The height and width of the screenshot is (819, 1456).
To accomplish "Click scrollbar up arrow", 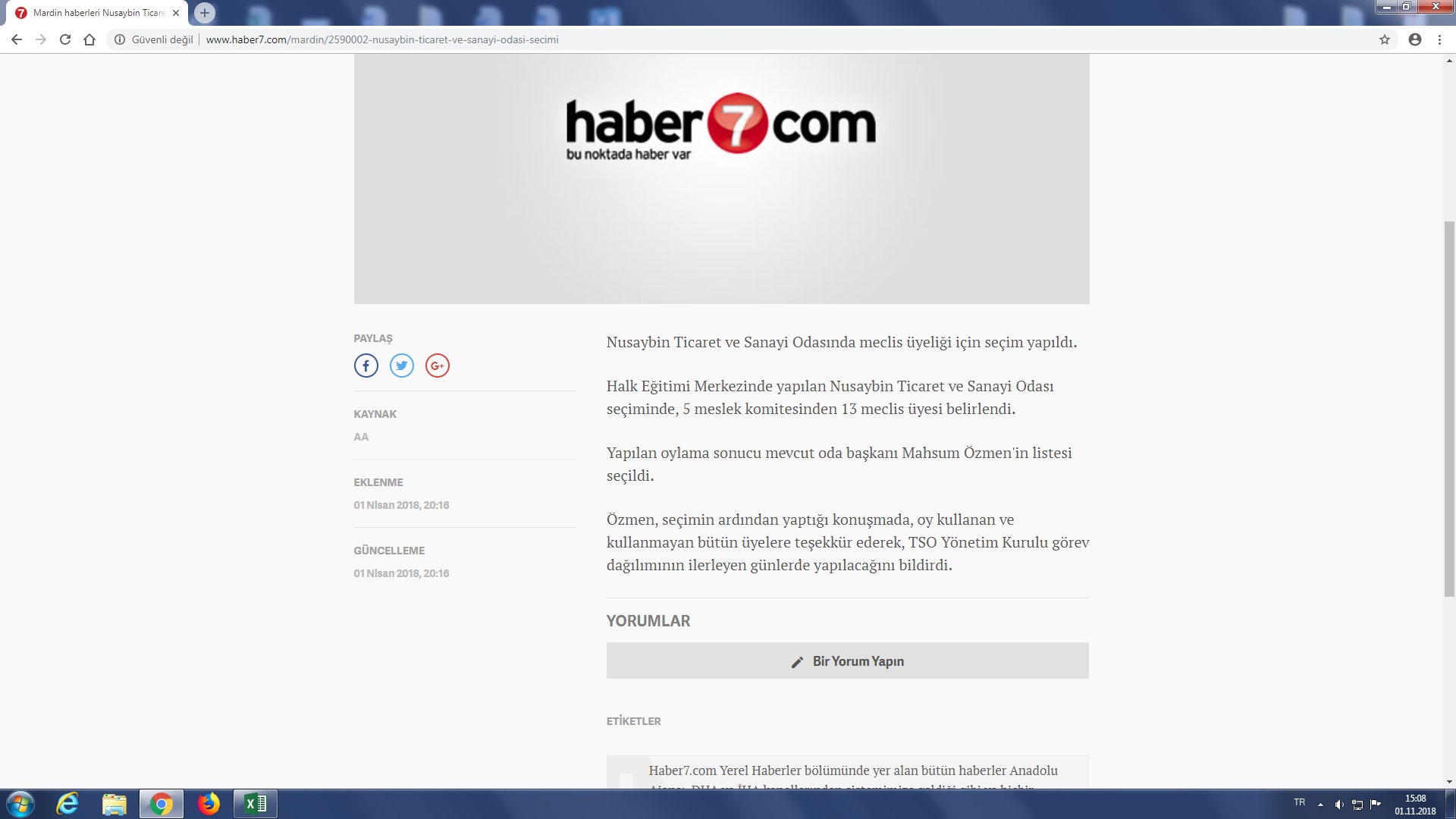I will [x=1449, y=61].
